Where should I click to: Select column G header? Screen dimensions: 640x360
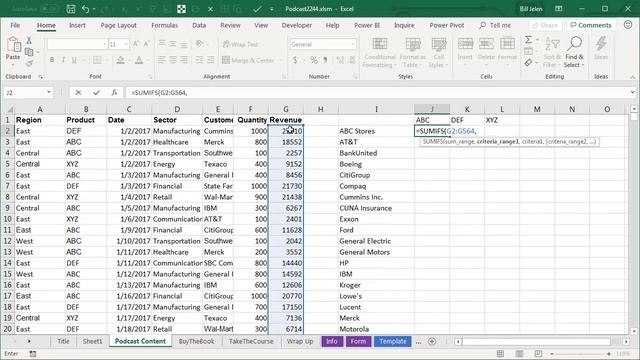(x=286, y=109)
